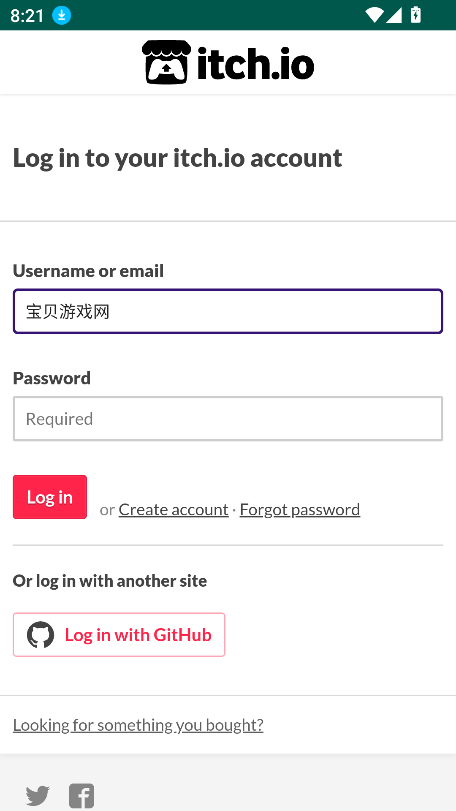Tap the itch.io storefront controller logo icon
The image size is (456, 811).
click(x=166, y=62)
